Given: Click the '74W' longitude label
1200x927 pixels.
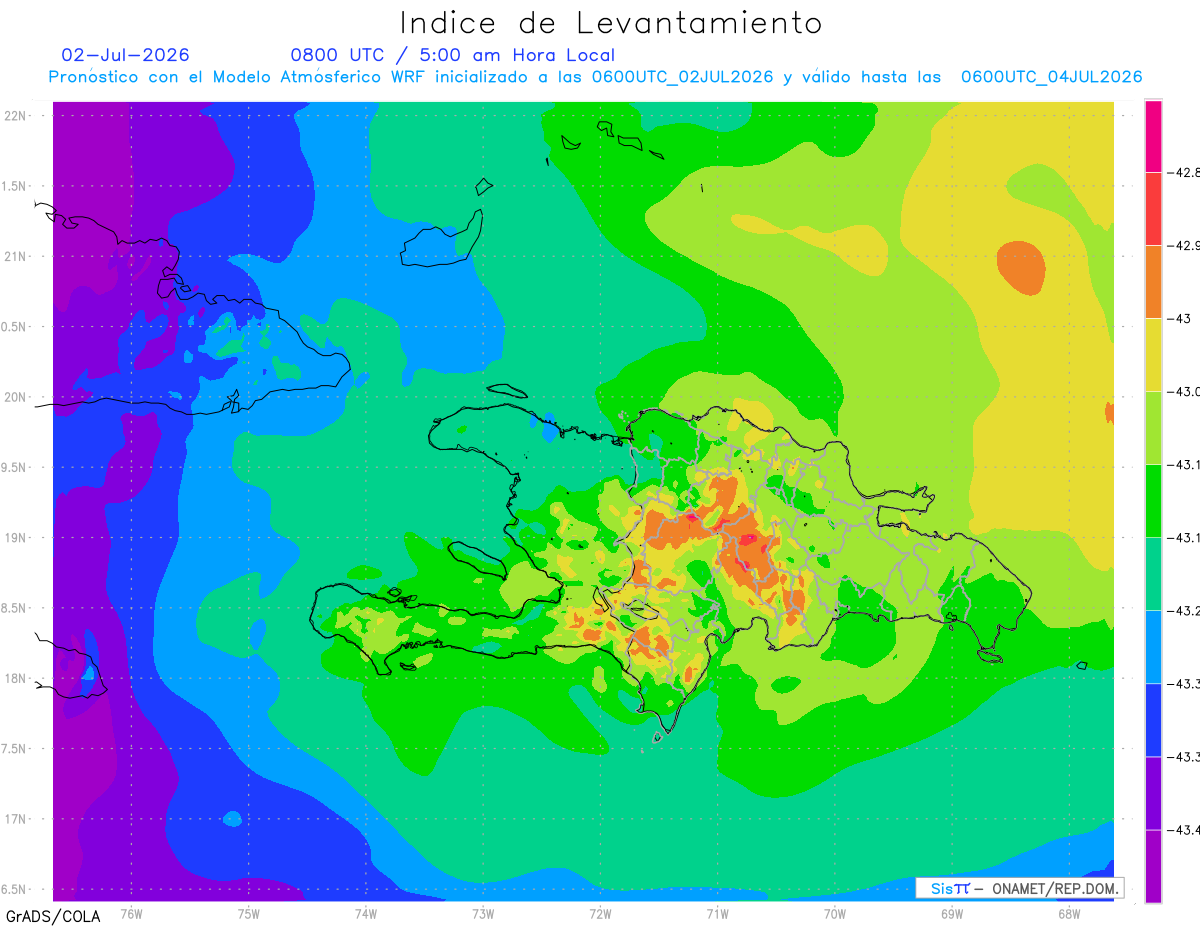Looking at the screenshot, I should (x=366, y=913).
